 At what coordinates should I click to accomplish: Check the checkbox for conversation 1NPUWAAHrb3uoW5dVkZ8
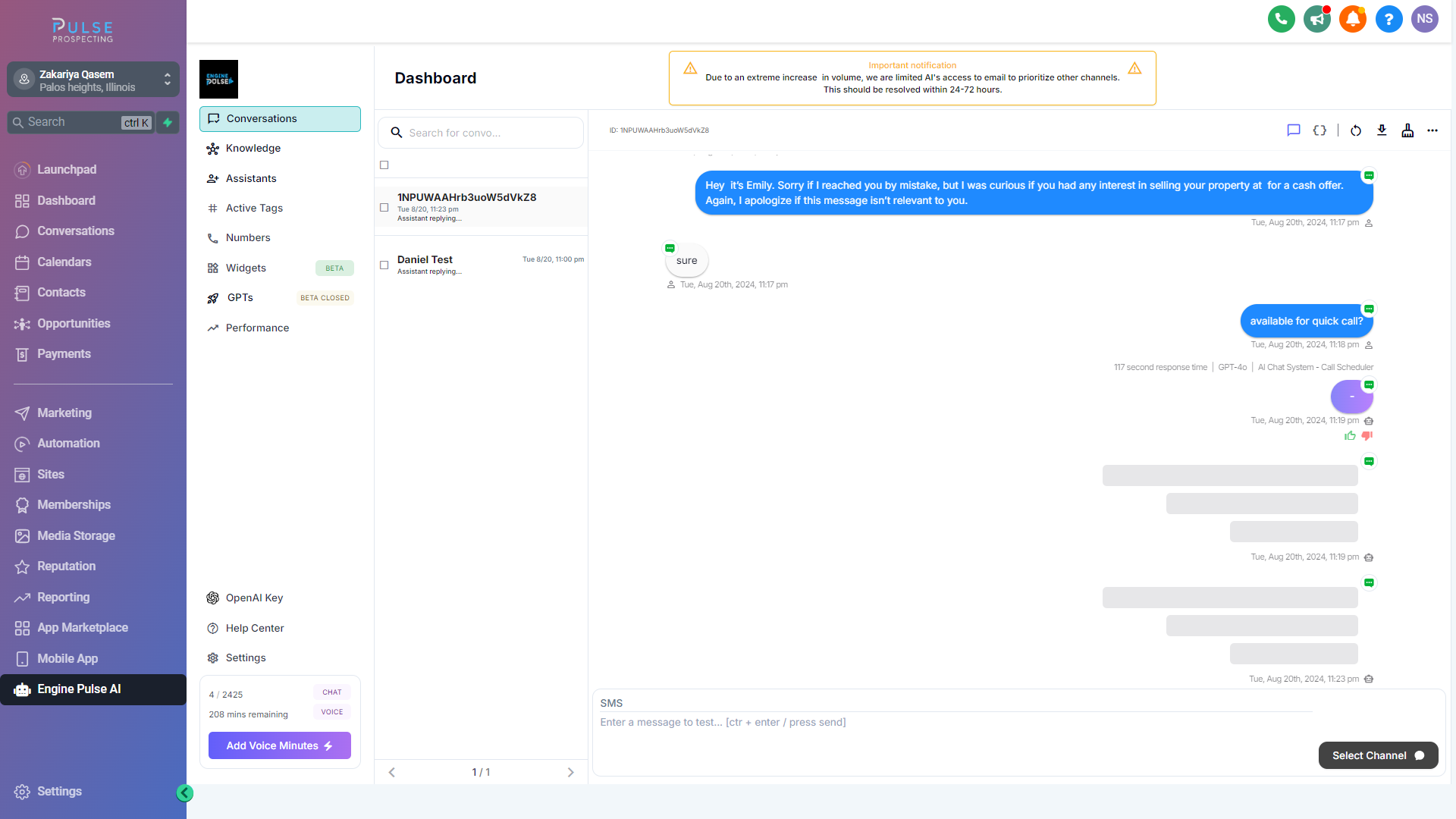point(384,207)
